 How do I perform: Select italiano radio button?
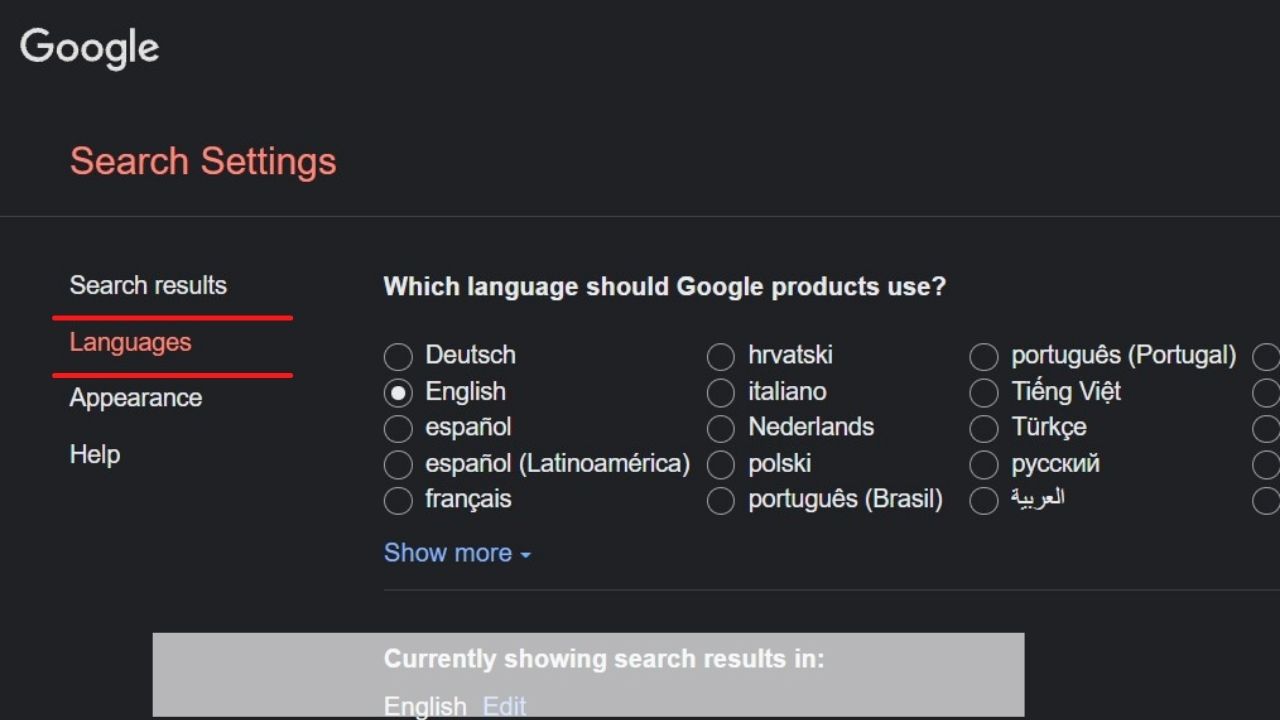(x=721, y=393)
